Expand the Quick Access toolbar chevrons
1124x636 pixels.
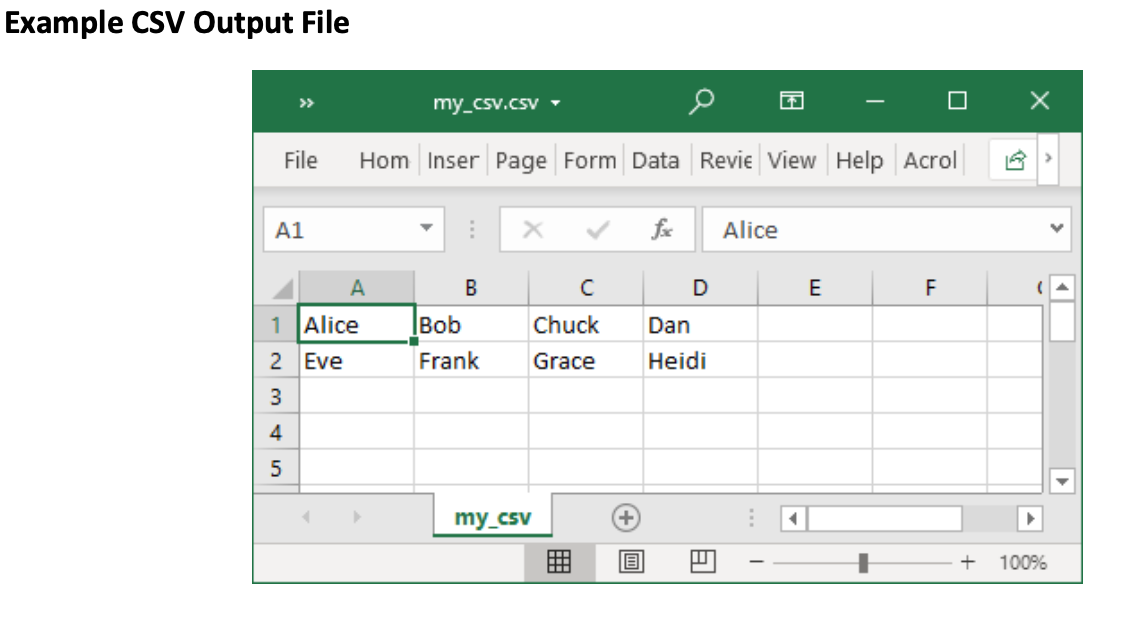307,103
